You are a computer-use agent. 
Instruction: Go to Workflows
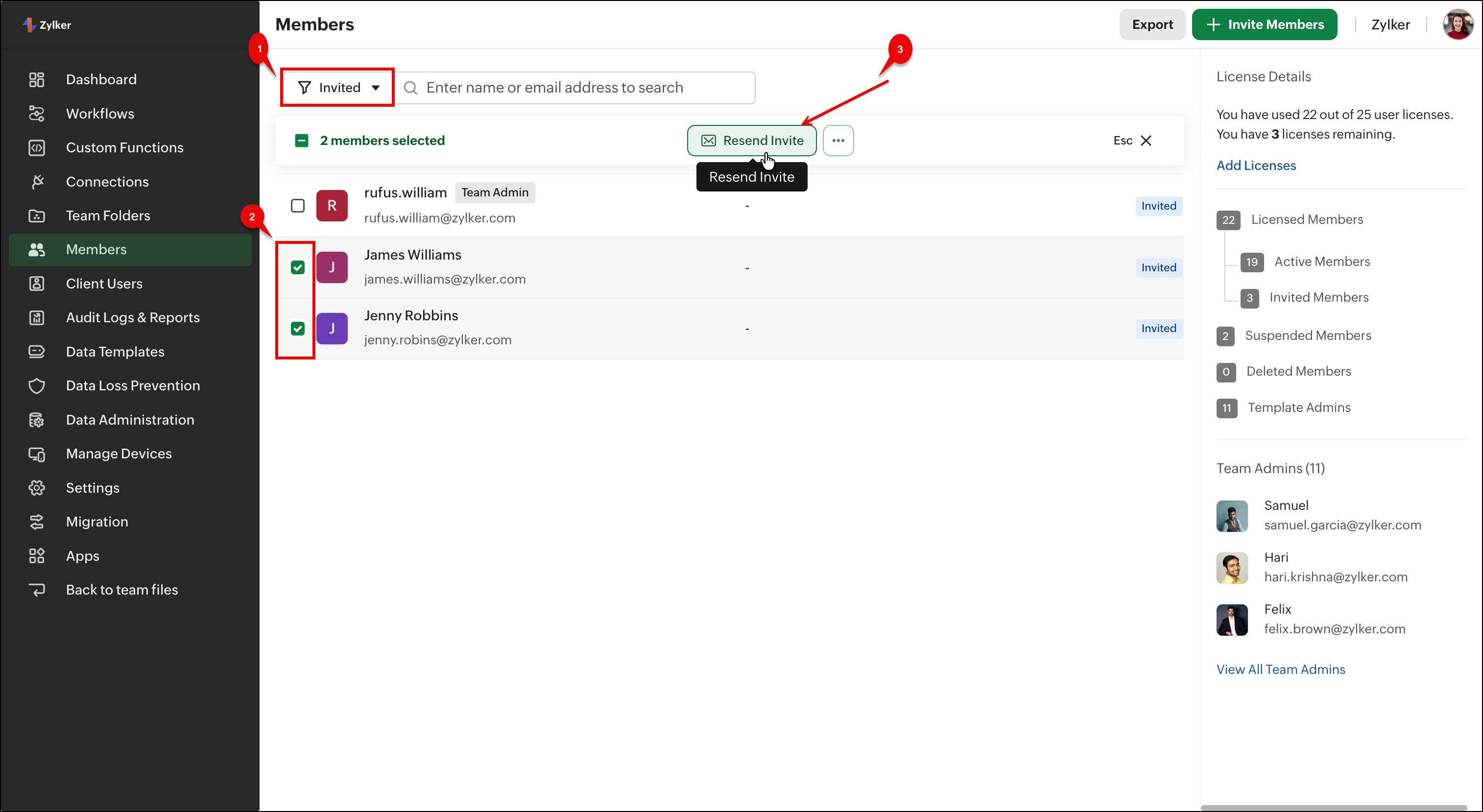[130, 113]
